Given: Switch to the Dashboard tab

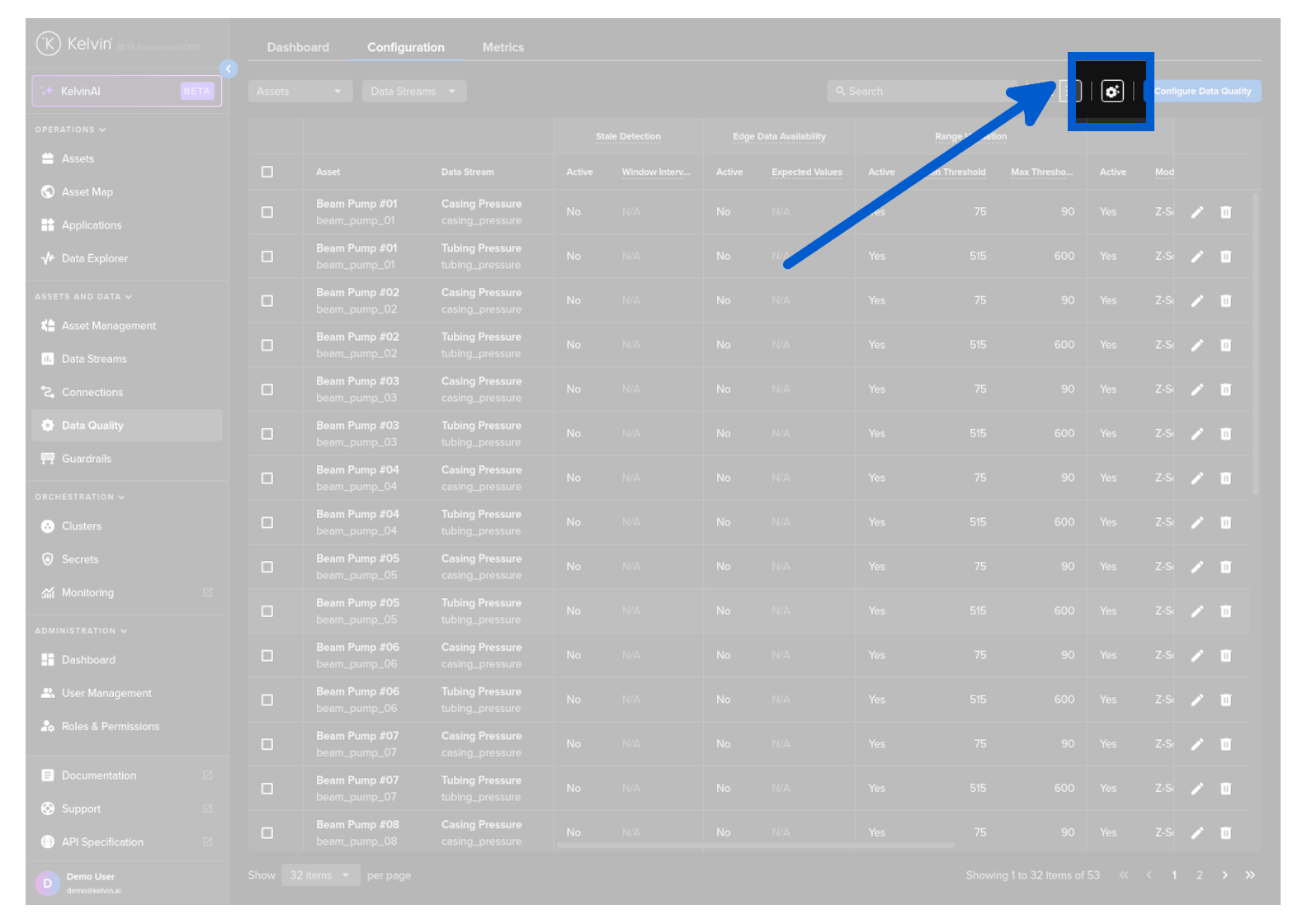Looking at the screenshot, I should click(298, 48).
